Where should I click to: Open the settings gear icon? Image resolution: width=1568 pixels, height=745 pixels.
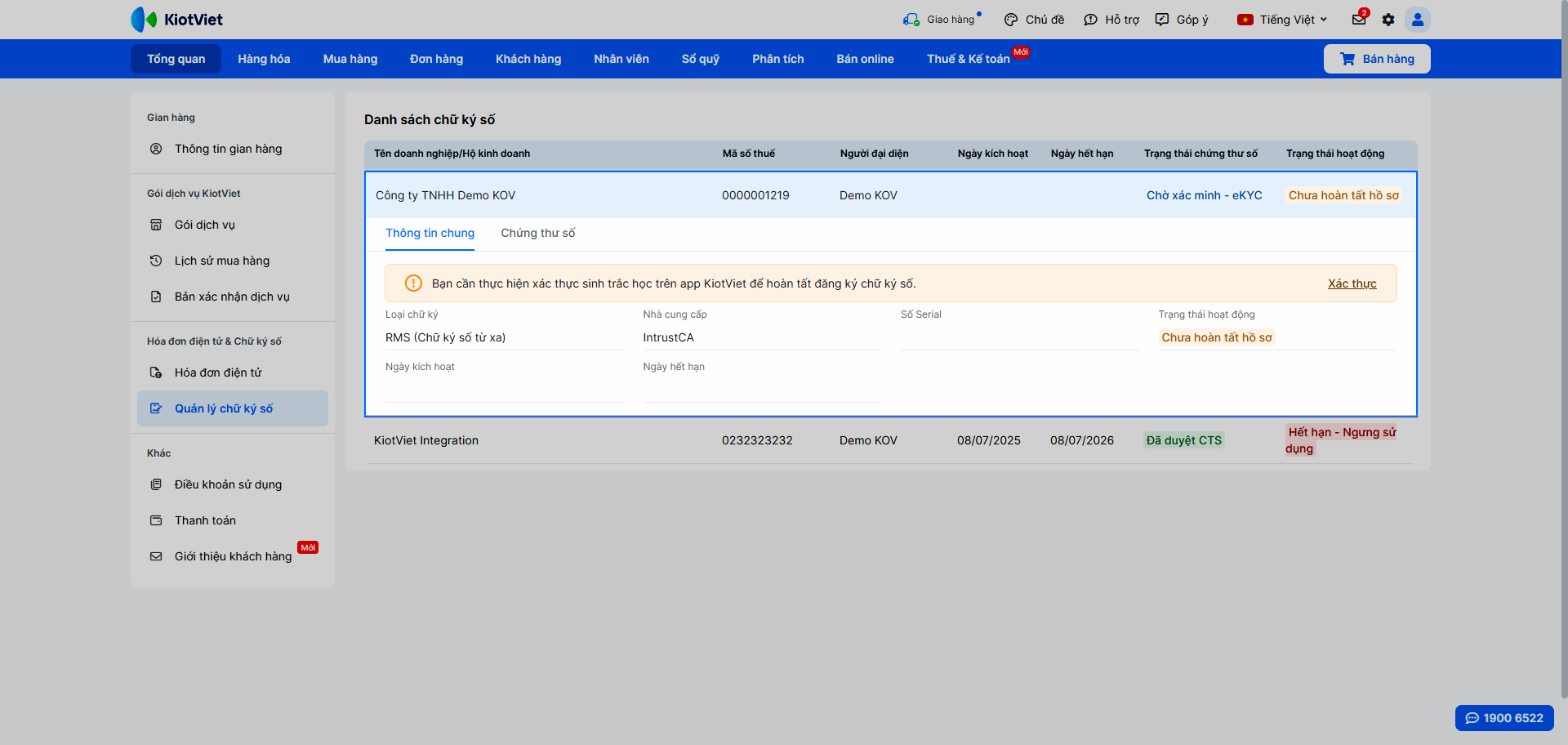coord(1388,20)
